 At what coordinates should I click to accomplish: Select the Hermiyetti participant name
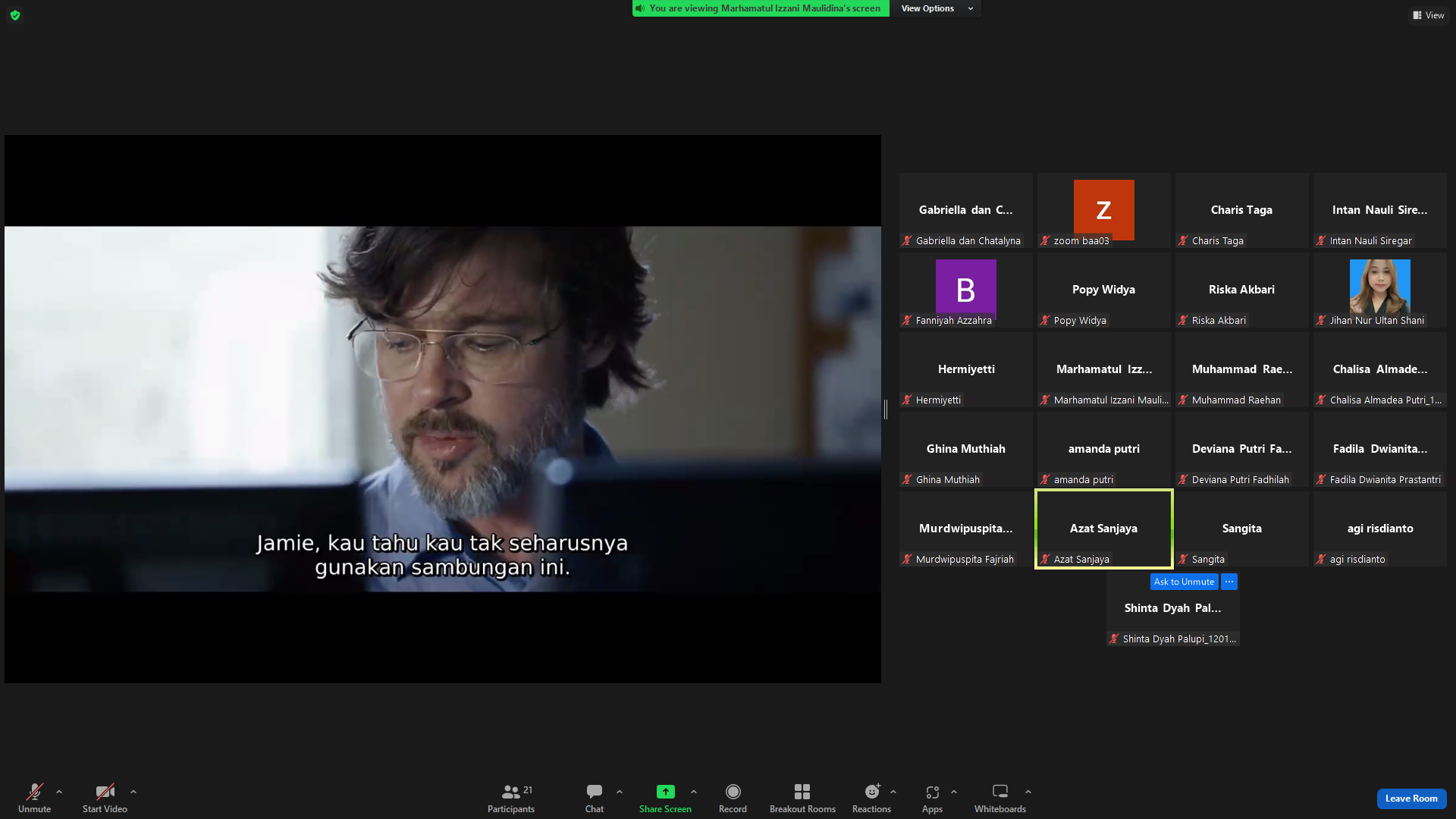click(966, 369)
